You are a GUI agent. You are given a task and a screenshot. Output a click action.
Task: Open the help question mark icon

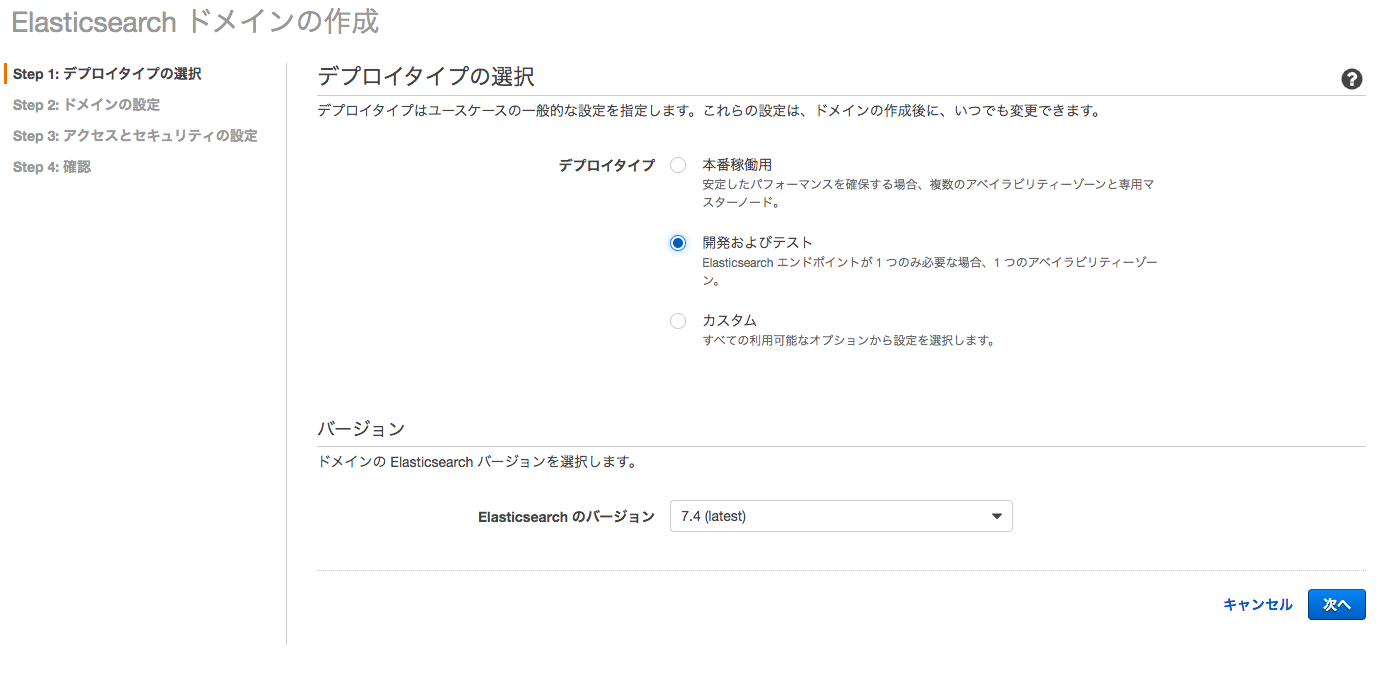(1352, 80)
